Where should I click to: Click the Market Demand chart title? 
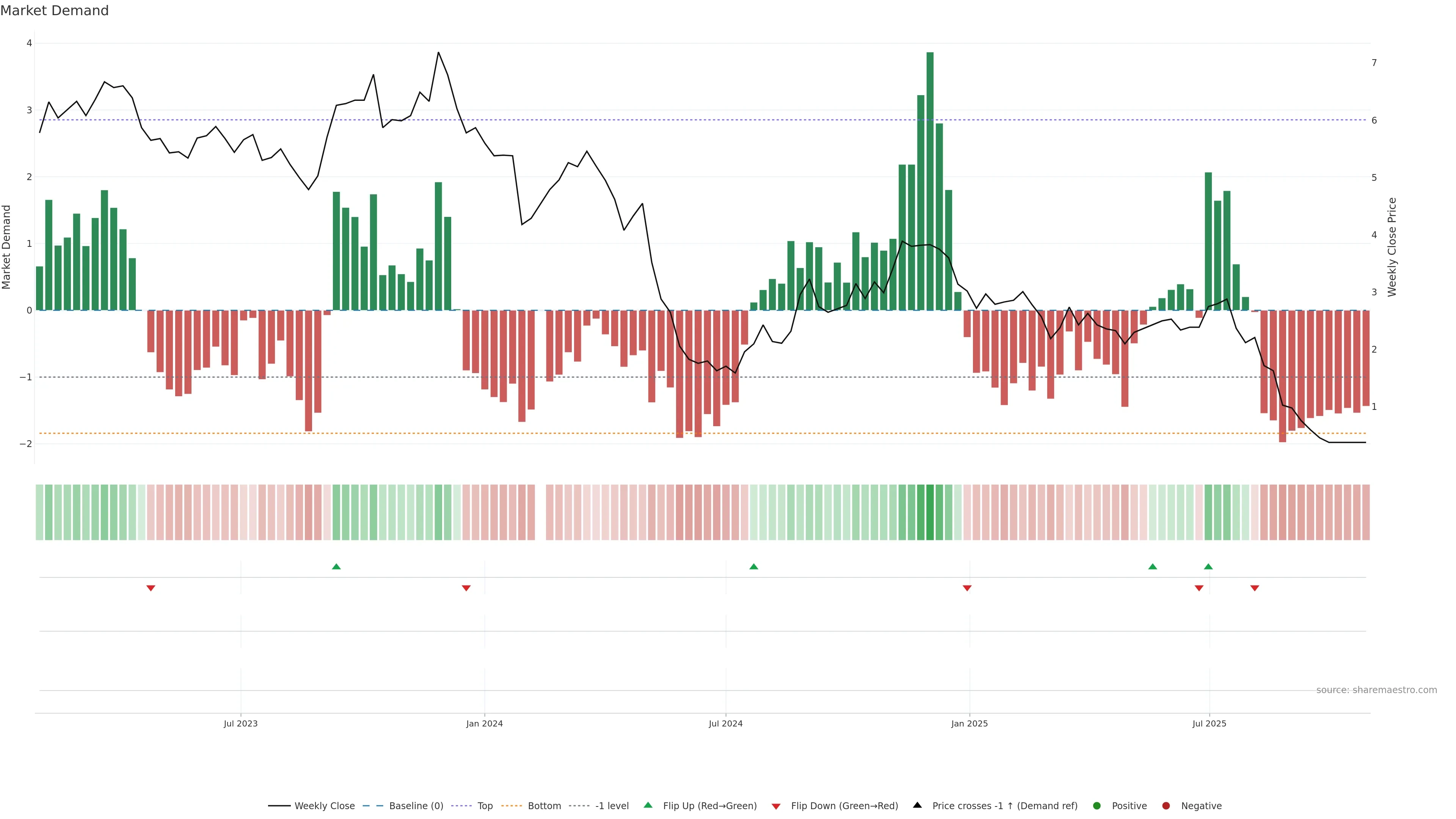pos(54,11)
